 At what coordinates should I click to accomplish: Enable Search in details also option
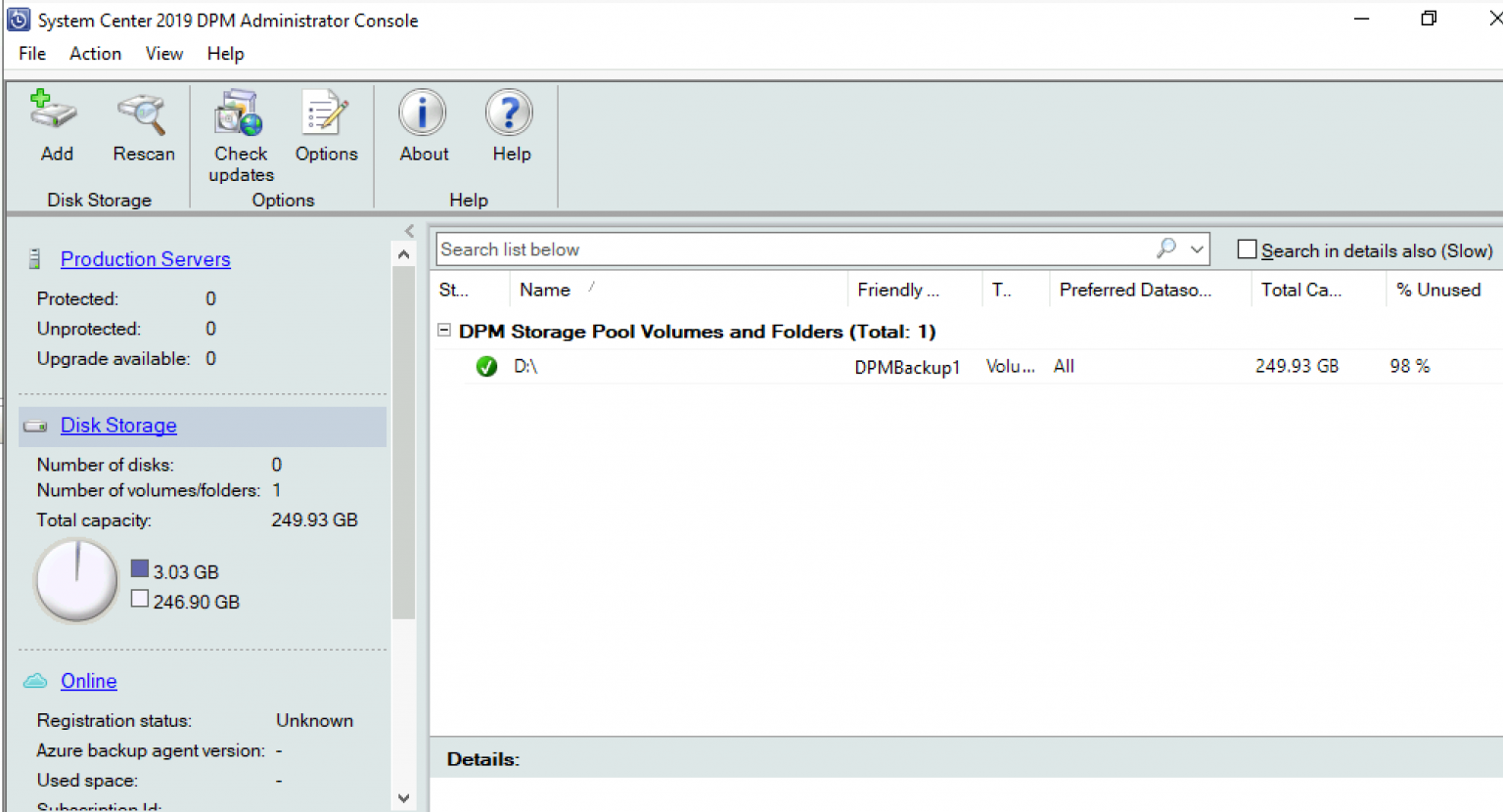point(1247,248)
